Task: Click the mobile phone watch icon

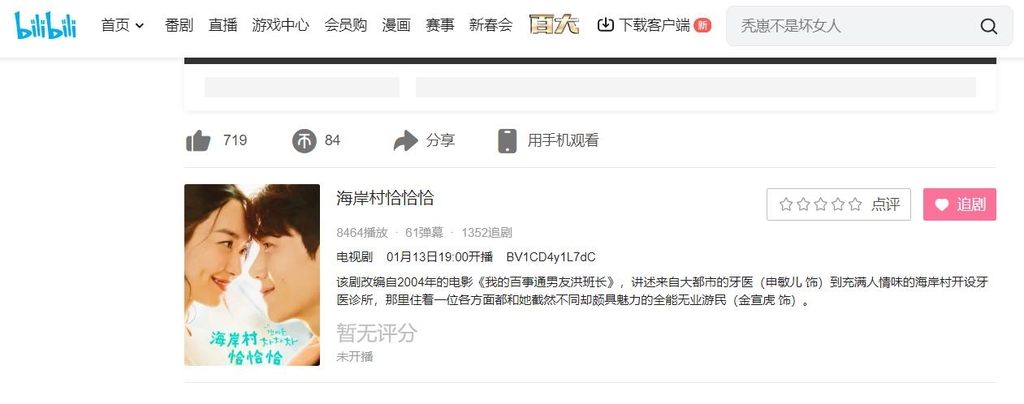Action: (x=507, y=140)
